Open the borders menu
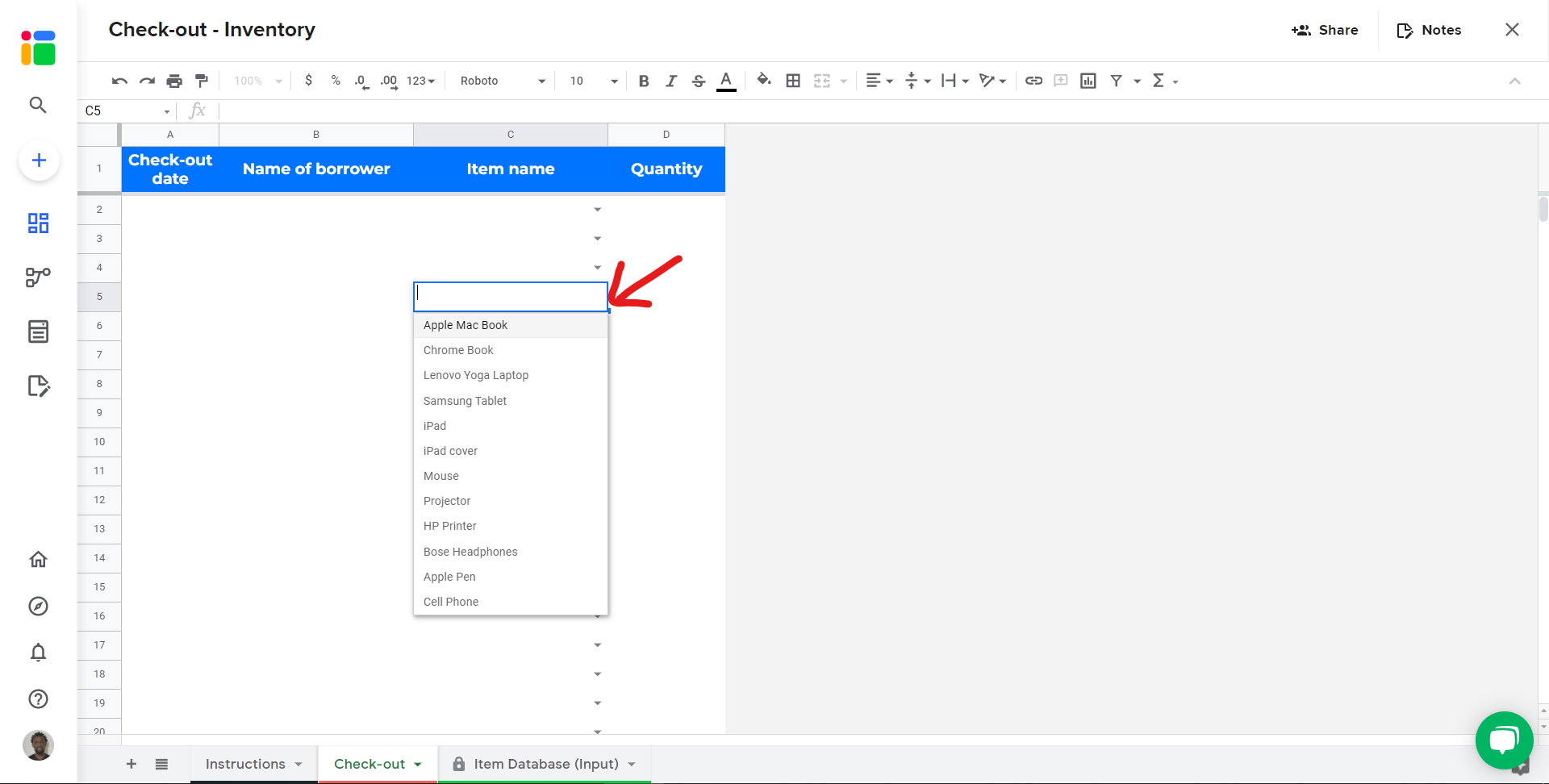Screen dimensions: 1549x784 tap(793, 81)
